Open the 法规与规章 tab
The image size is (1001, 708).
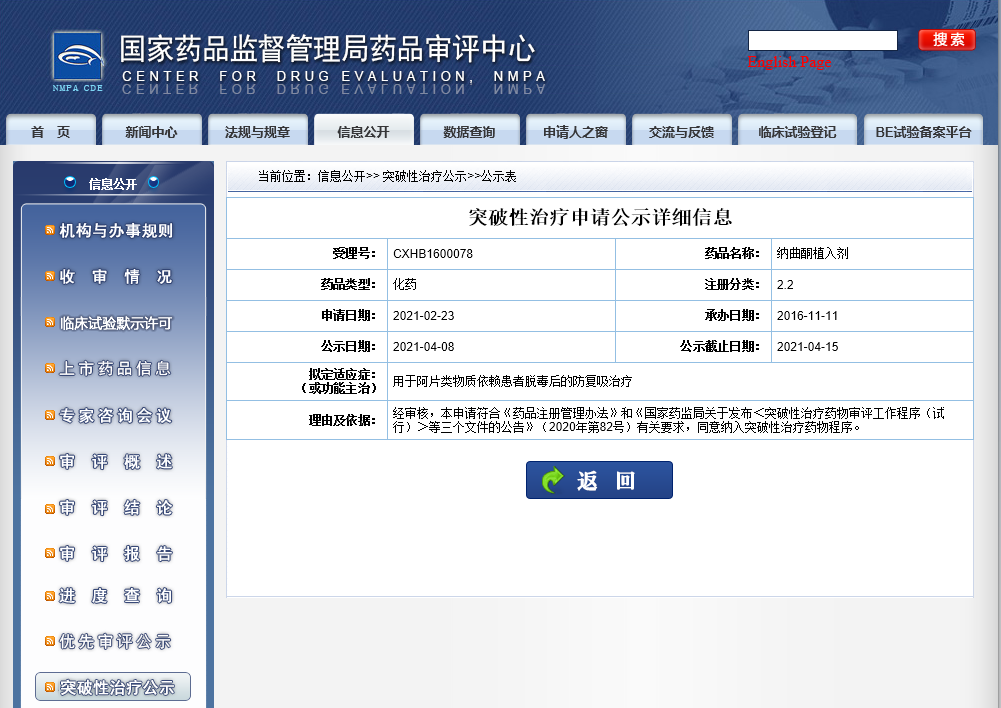click(x=257, y=130)
